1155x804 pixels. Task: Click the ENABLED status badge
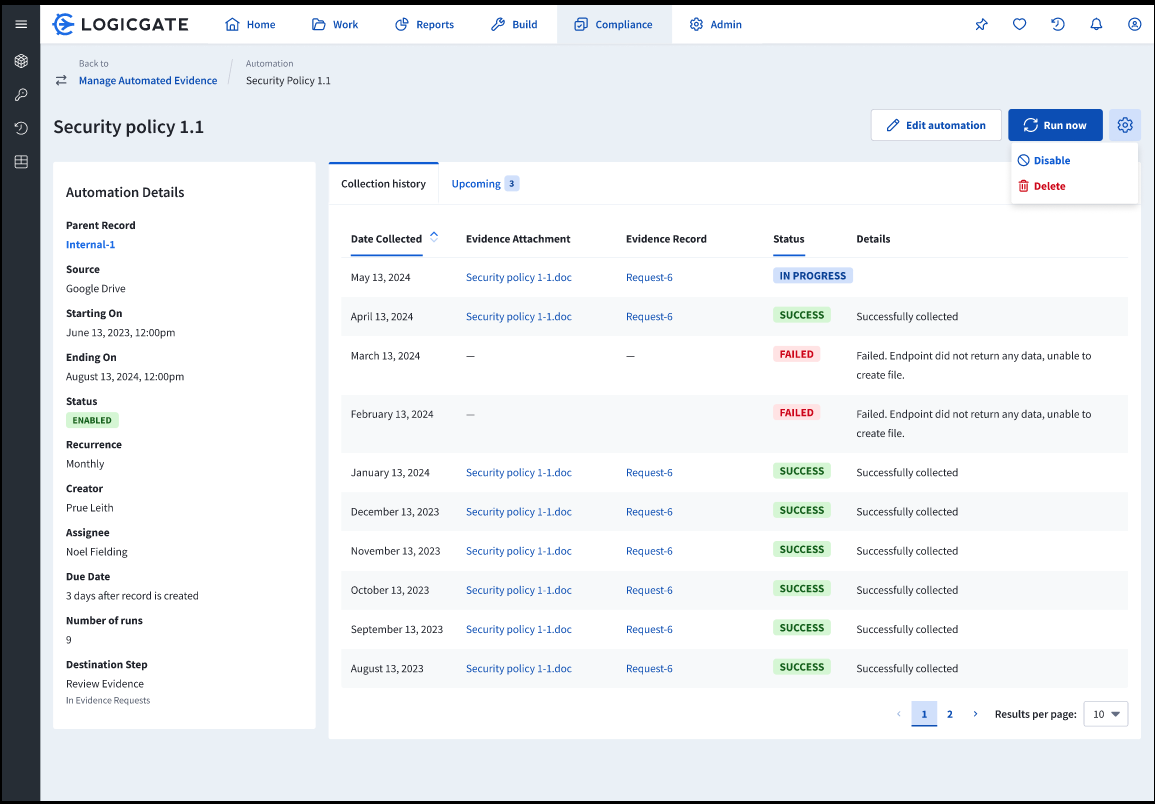92,421
